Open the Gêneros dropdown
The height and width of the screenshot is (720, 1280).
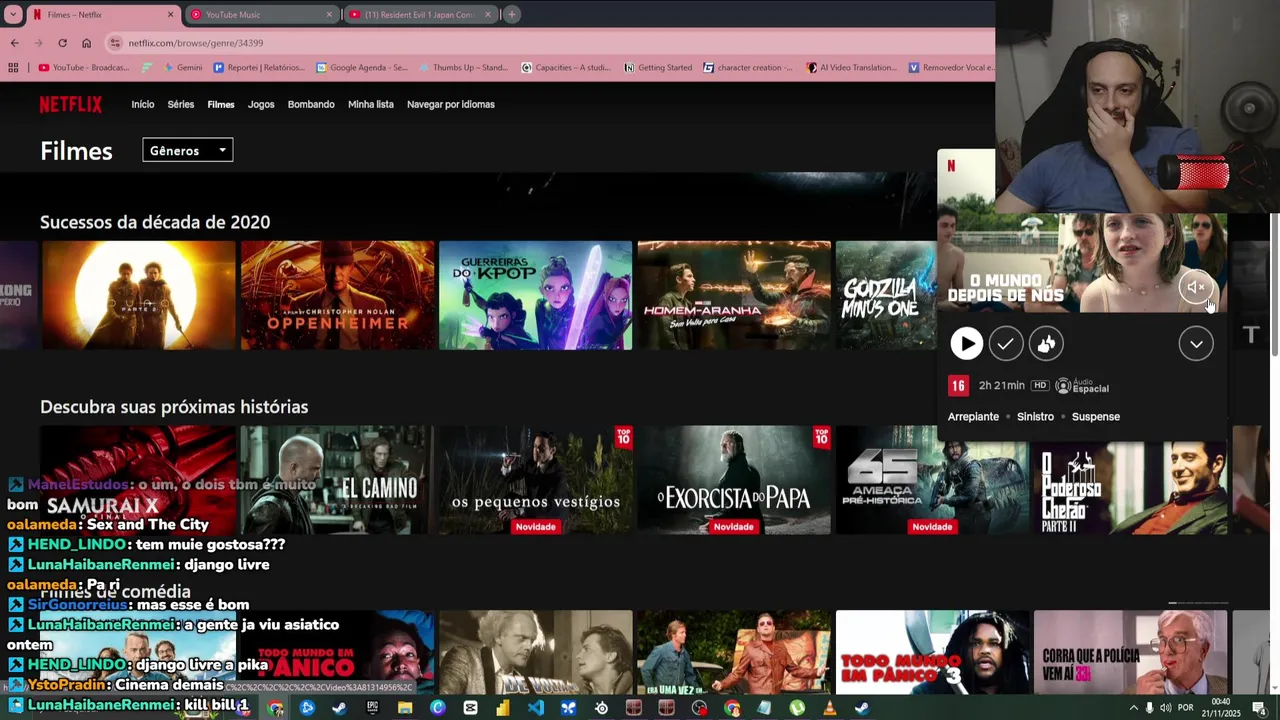188,150
